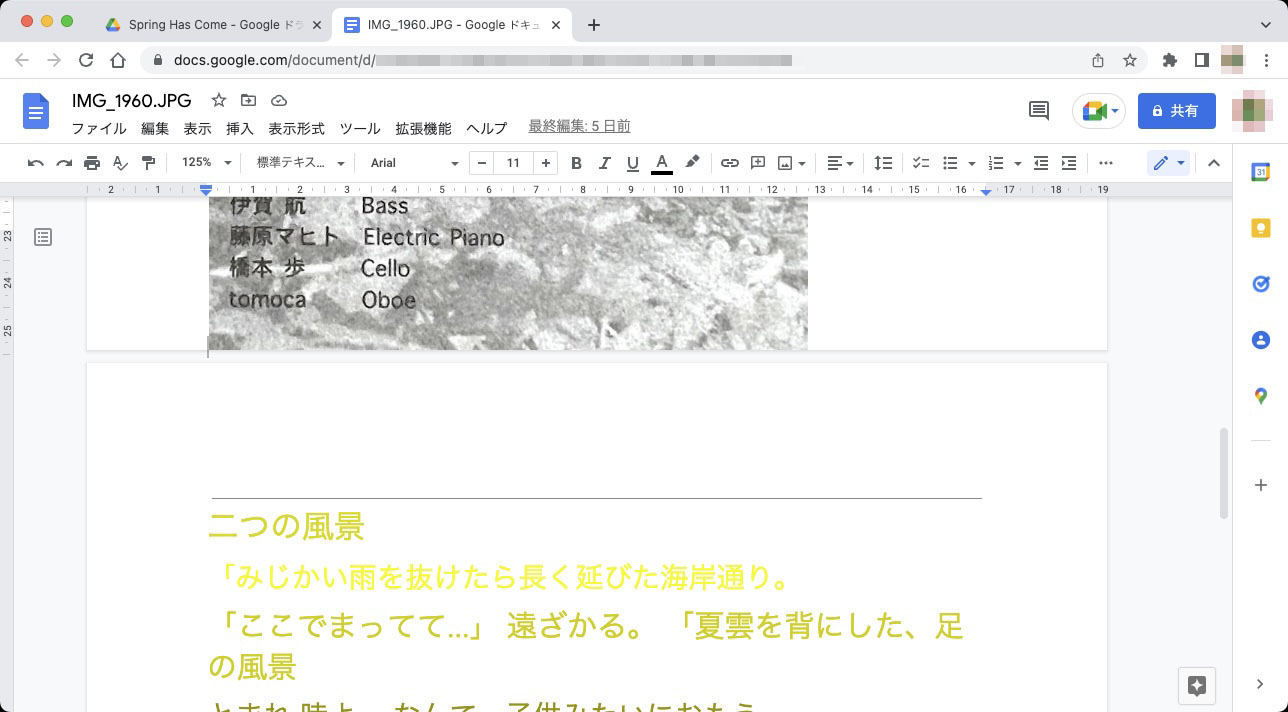Open the text color picker
The height and width of the screenshot is (712, 1288).
click(x=661, y=162)
